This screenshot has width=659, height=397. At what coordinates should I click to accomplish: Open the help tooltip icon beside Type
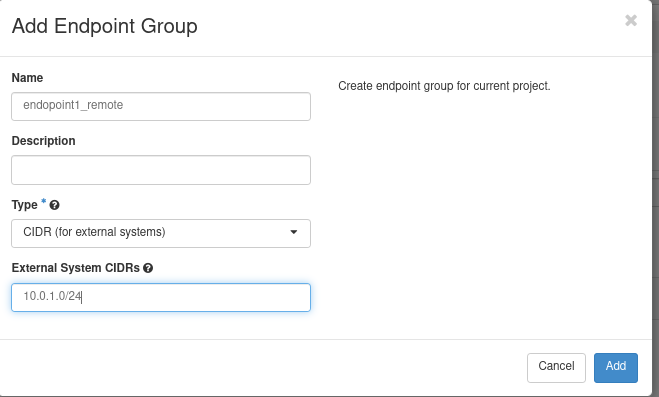pyautogui.click(x=54, y=205)
